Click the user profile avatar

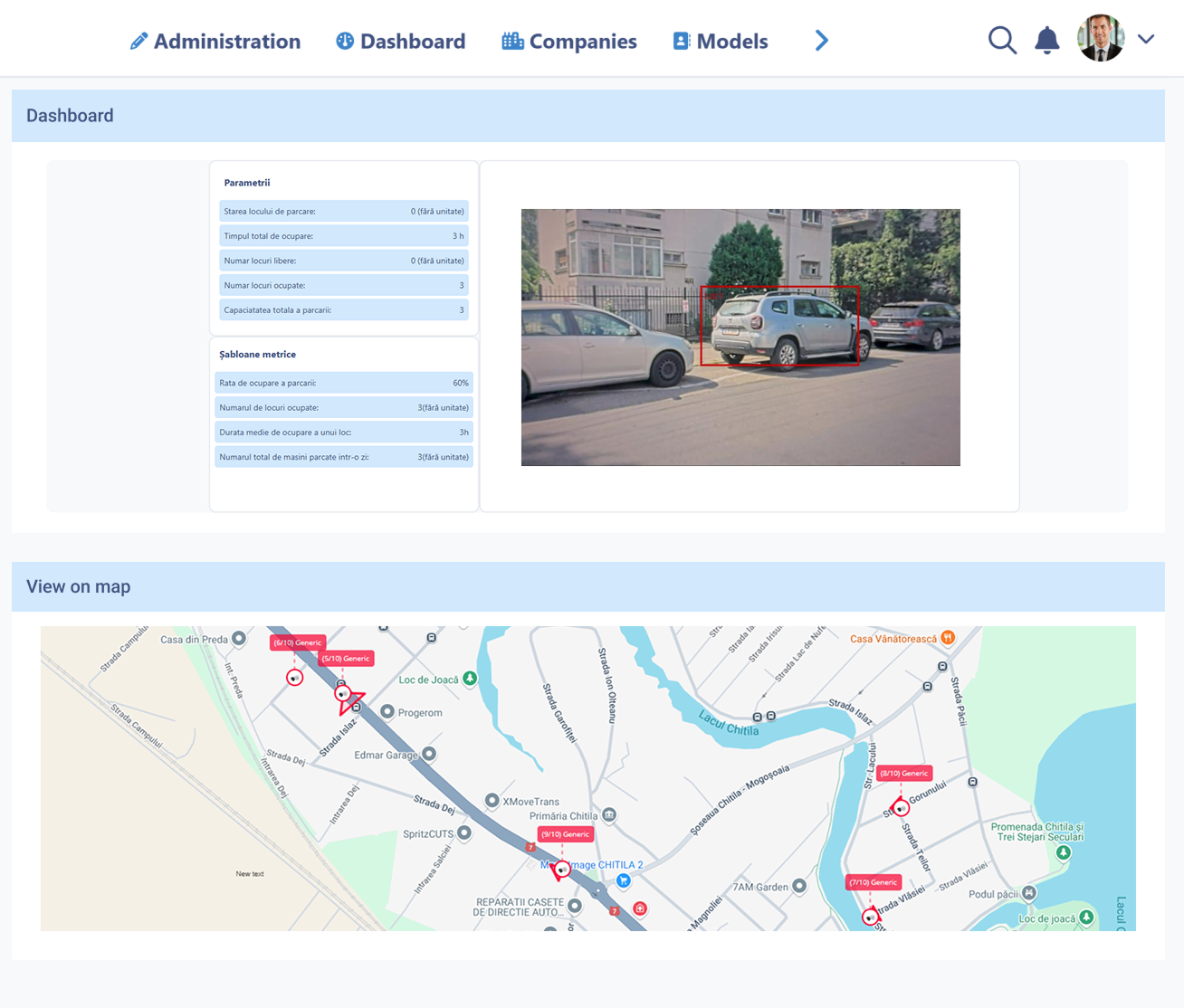point(1101,38)
